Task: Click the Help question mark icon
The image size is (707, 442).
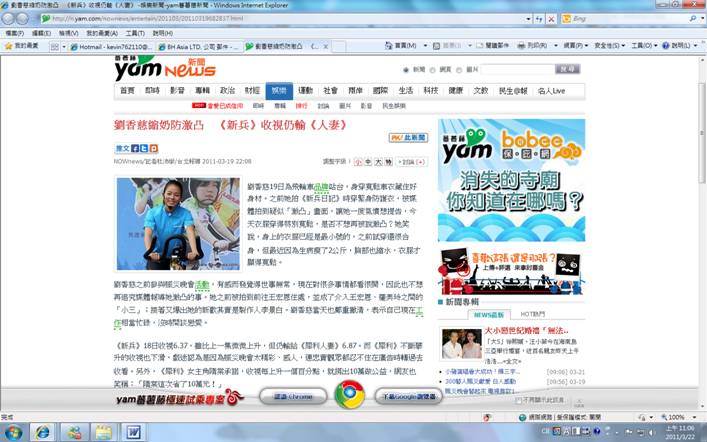Action: pos(666,46)
